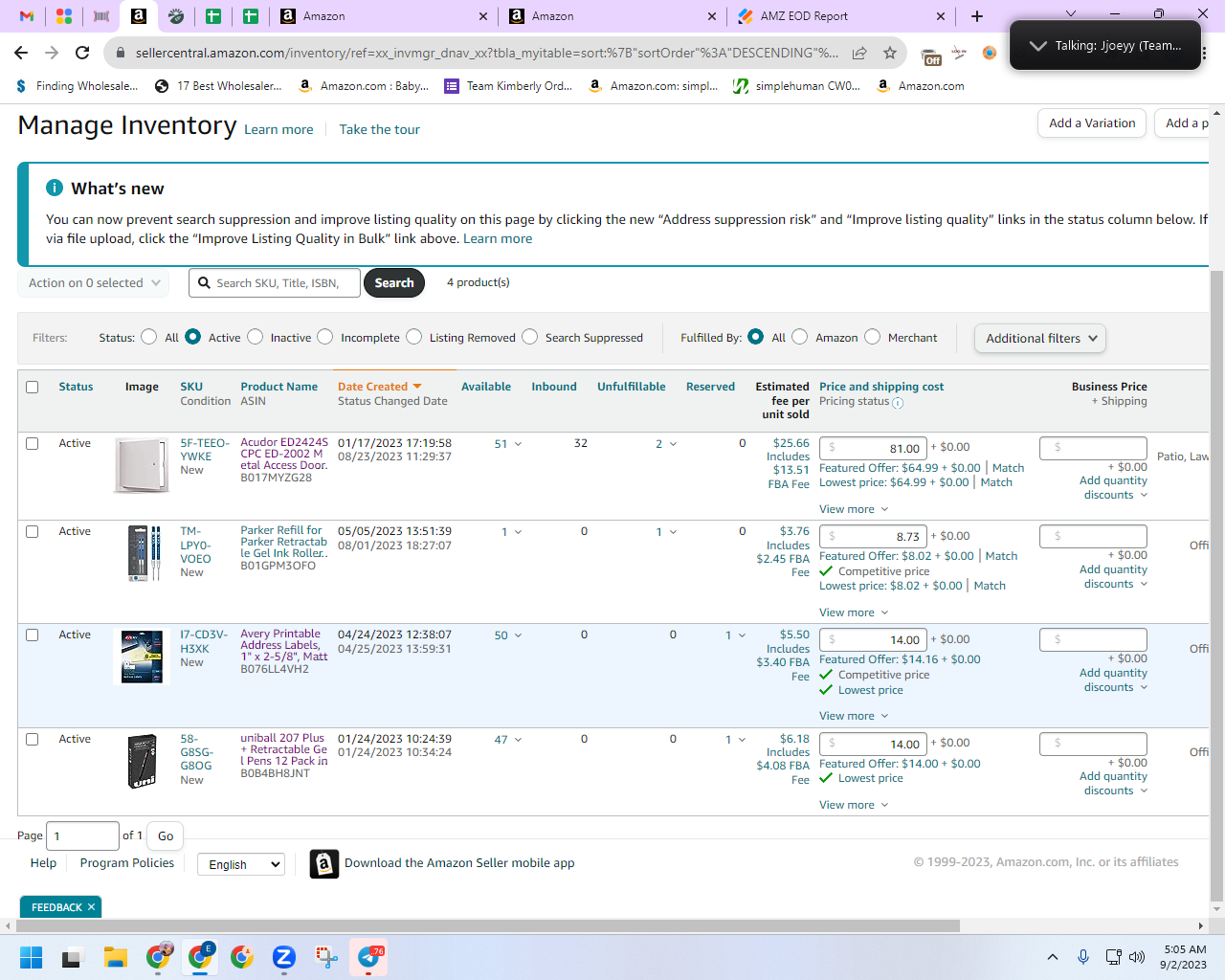Check the box for Avery Printable row
The height and width of the screenshot is (980, 1225).
click(x=33, y=635)
